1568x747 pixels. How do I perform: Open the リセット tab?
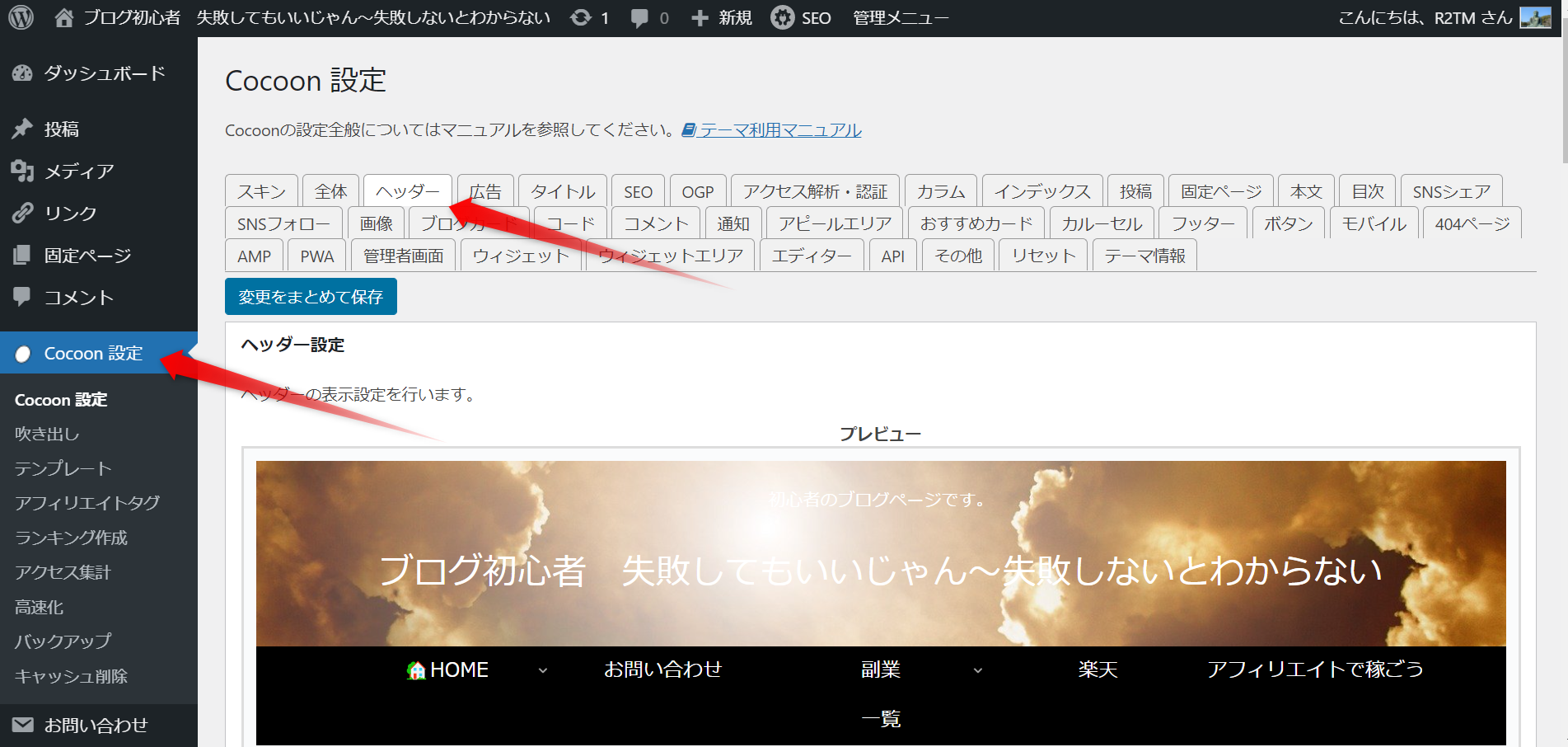1043,256
